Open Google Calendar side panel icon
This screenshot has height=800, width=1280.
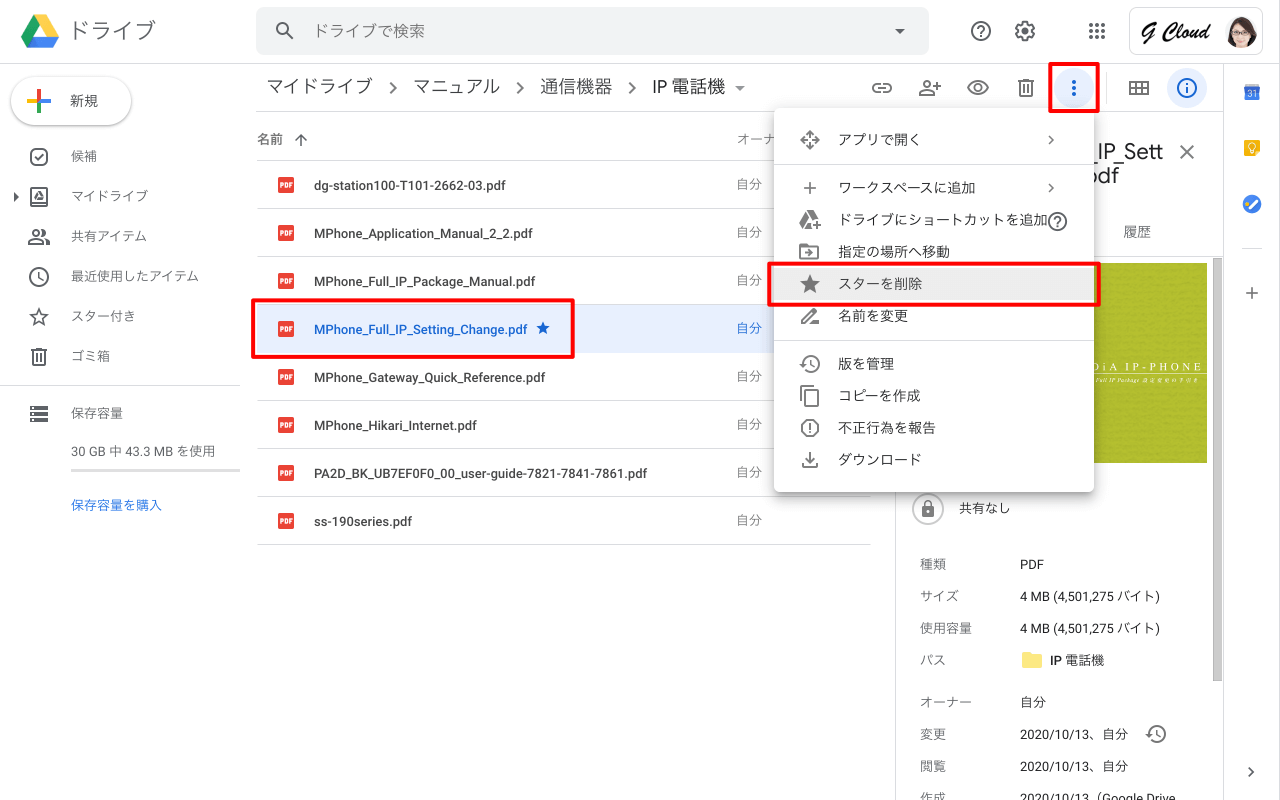click(x=1251, y=92)
